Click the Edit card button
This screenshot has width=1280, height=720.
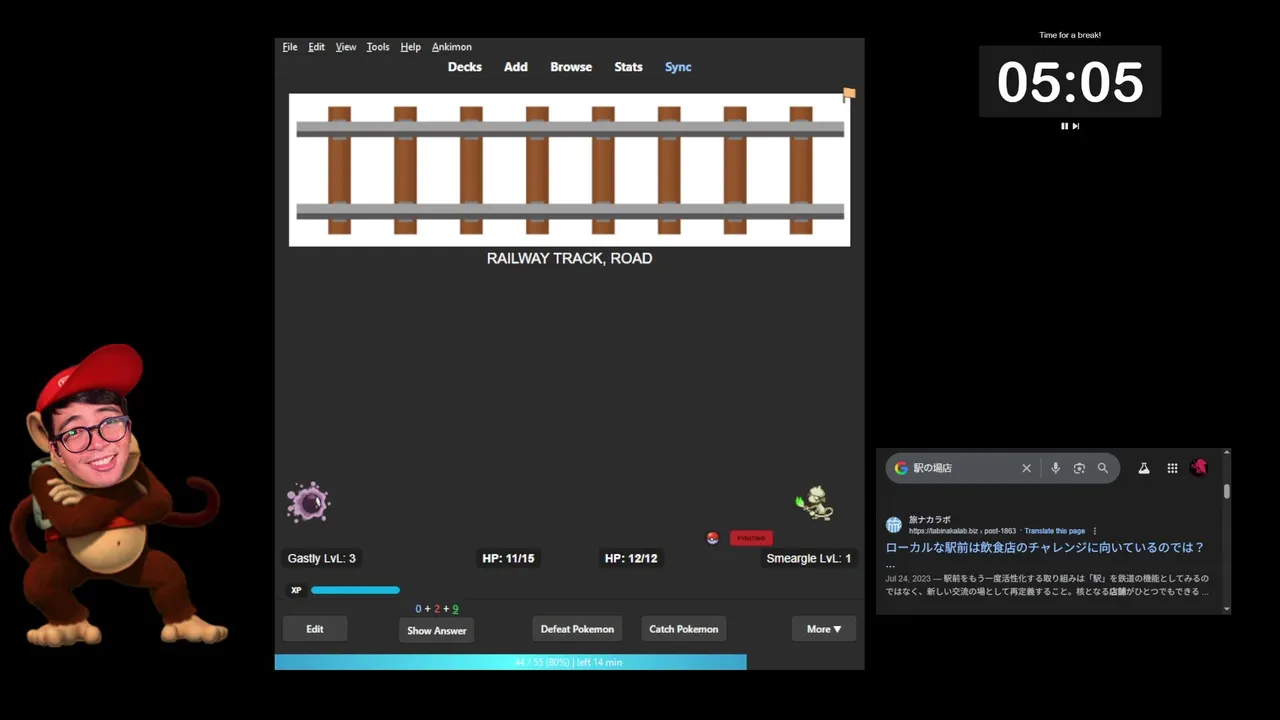(x=315, y=629)
